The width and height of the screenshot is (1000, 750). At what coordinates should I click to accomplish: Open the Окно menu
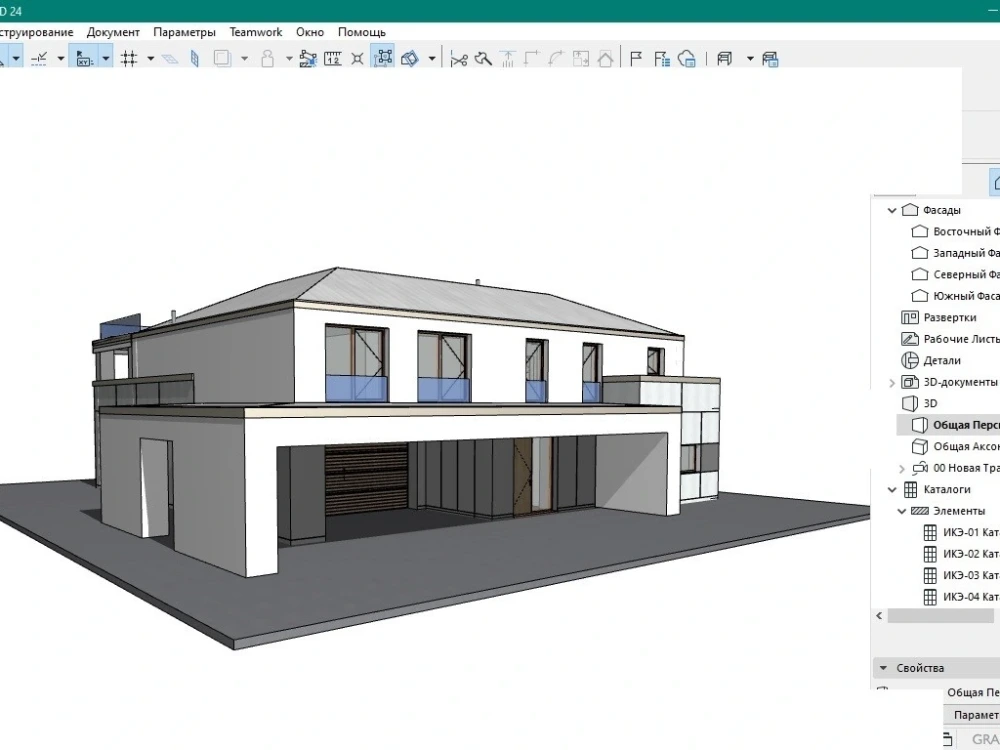[x=310, y=32]
